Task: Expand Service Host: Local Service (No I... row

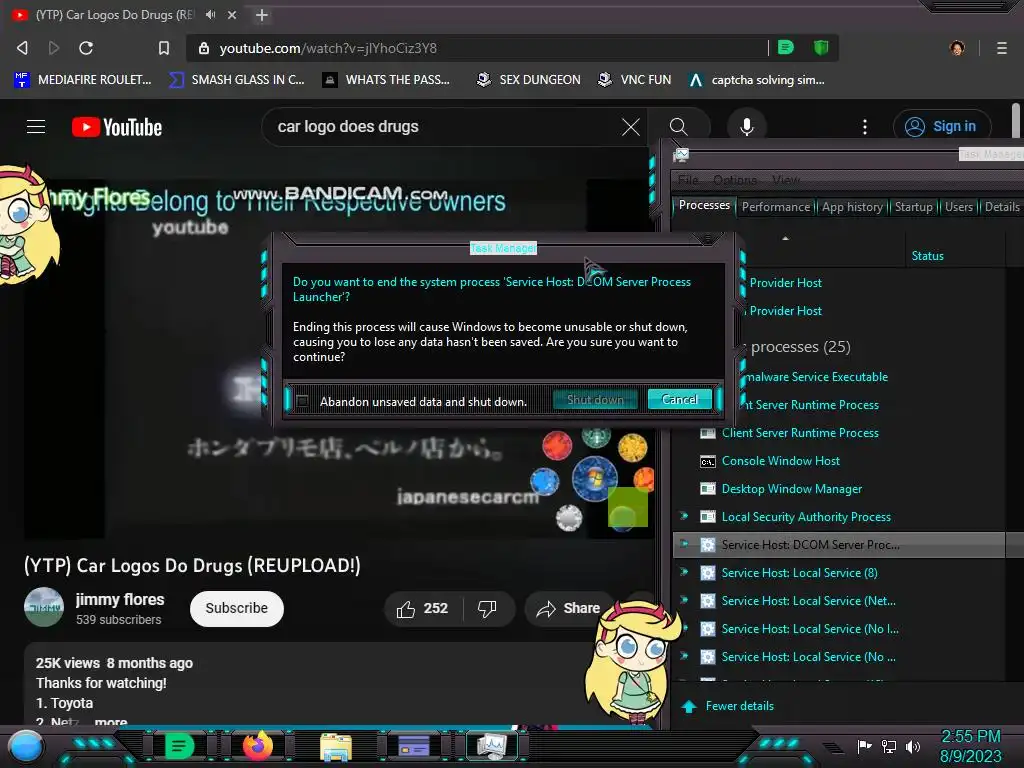Action: click(684, 629)
